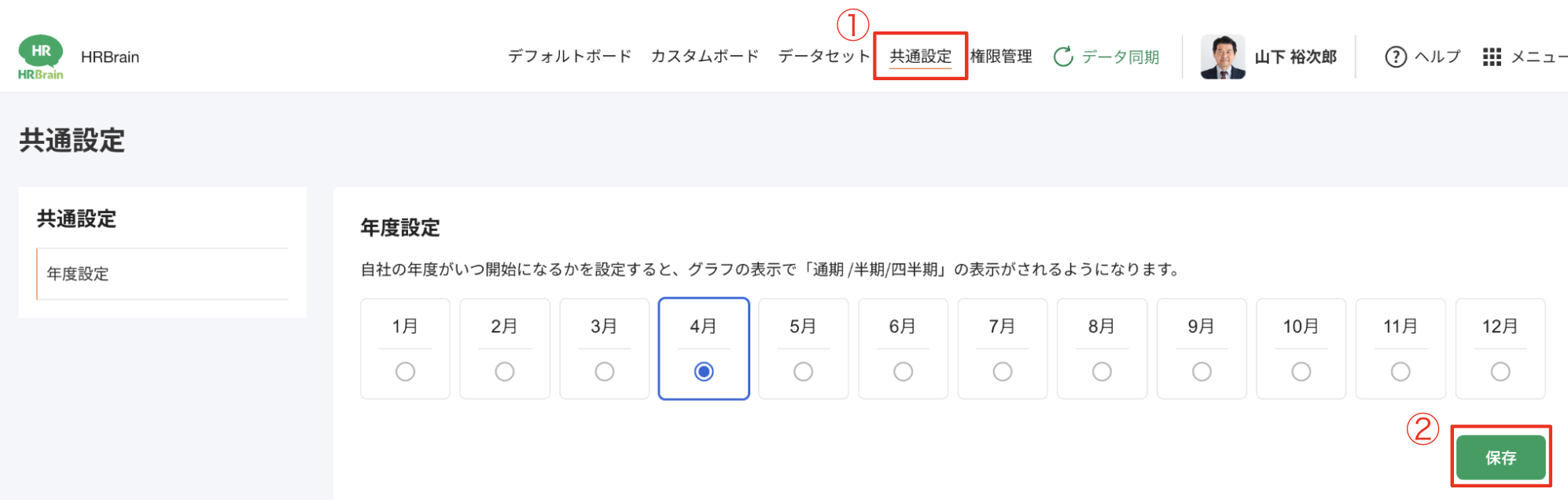Image resolution: width=1568 pixels, height=500 pixels.
Task: Open the カスタムボード tab
Action: [x=705, y=57]
